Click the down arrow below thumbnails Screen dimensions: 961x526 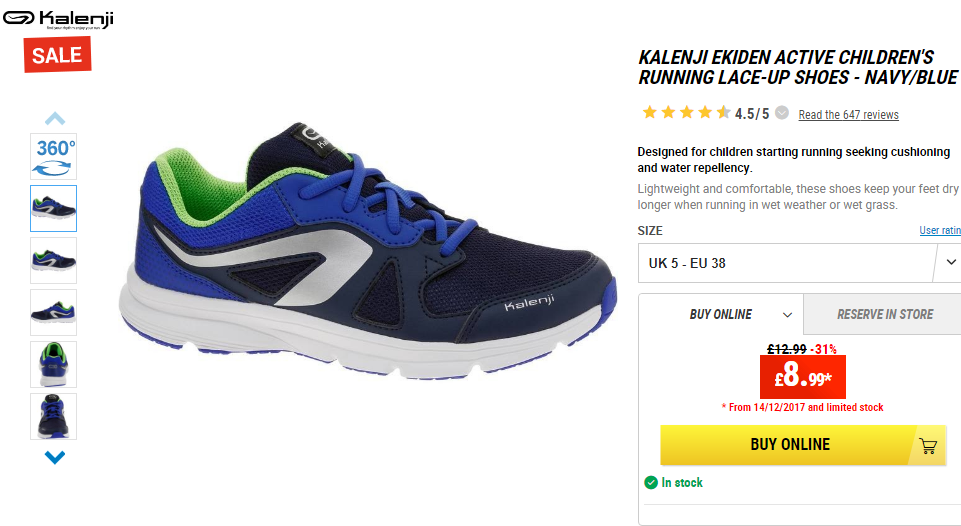tap(55, 457)
